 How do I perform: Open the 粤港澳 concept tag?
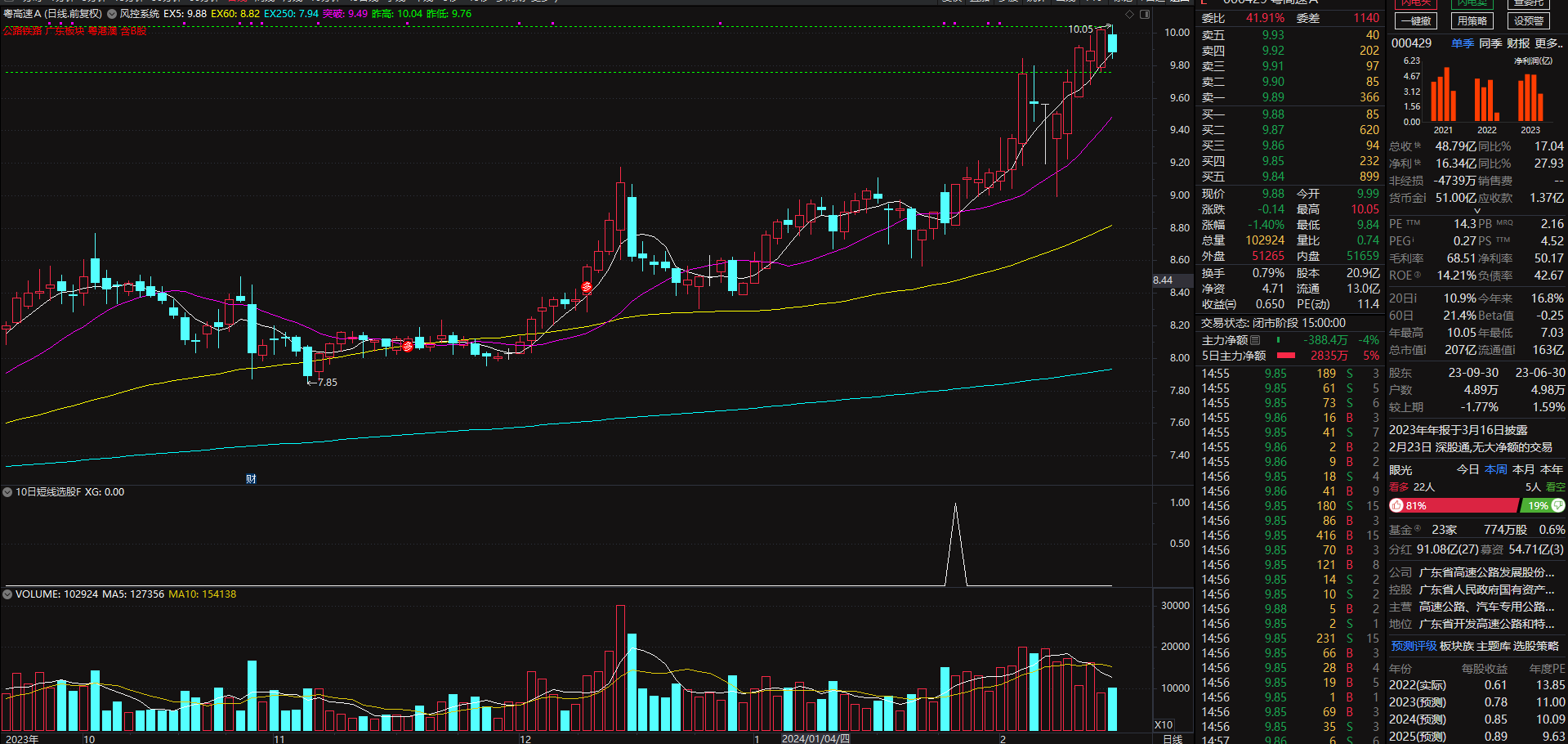pyautogui.click(x=102, y=31)
